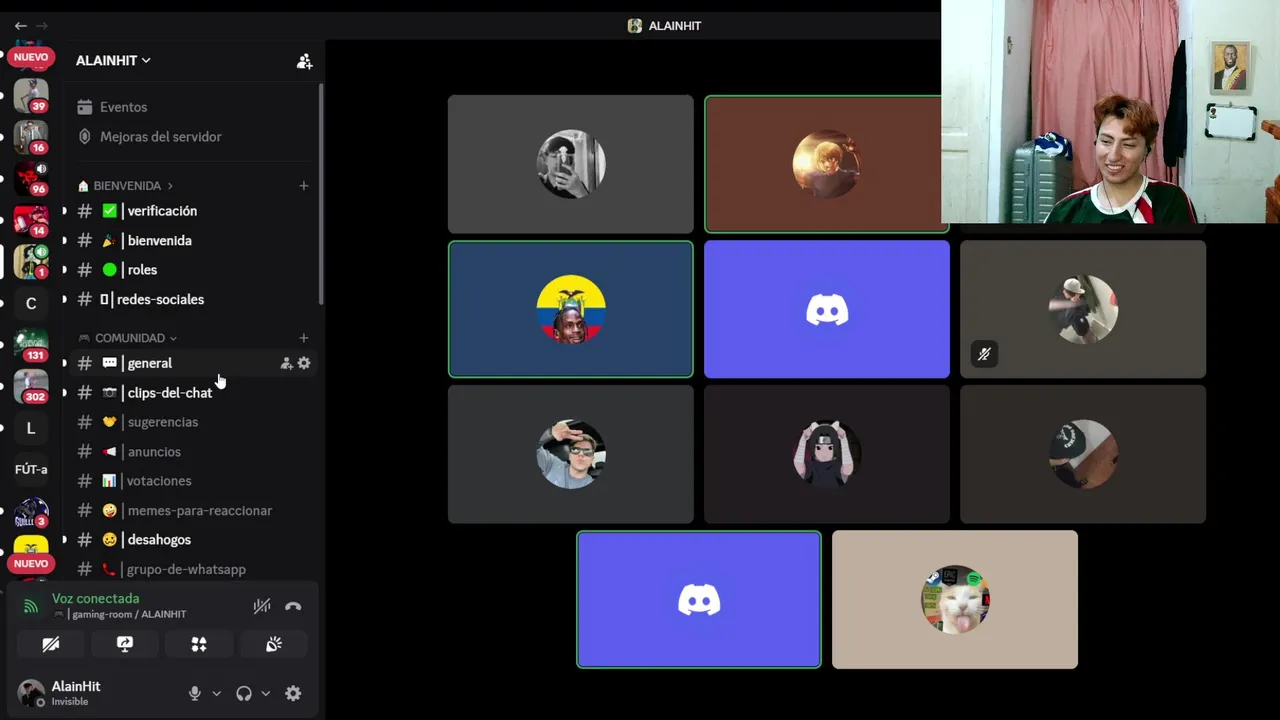Create channel in COMUNIDAD with plus icon
This screenshot has width=1280, height=720.
(x=304, y=338)
